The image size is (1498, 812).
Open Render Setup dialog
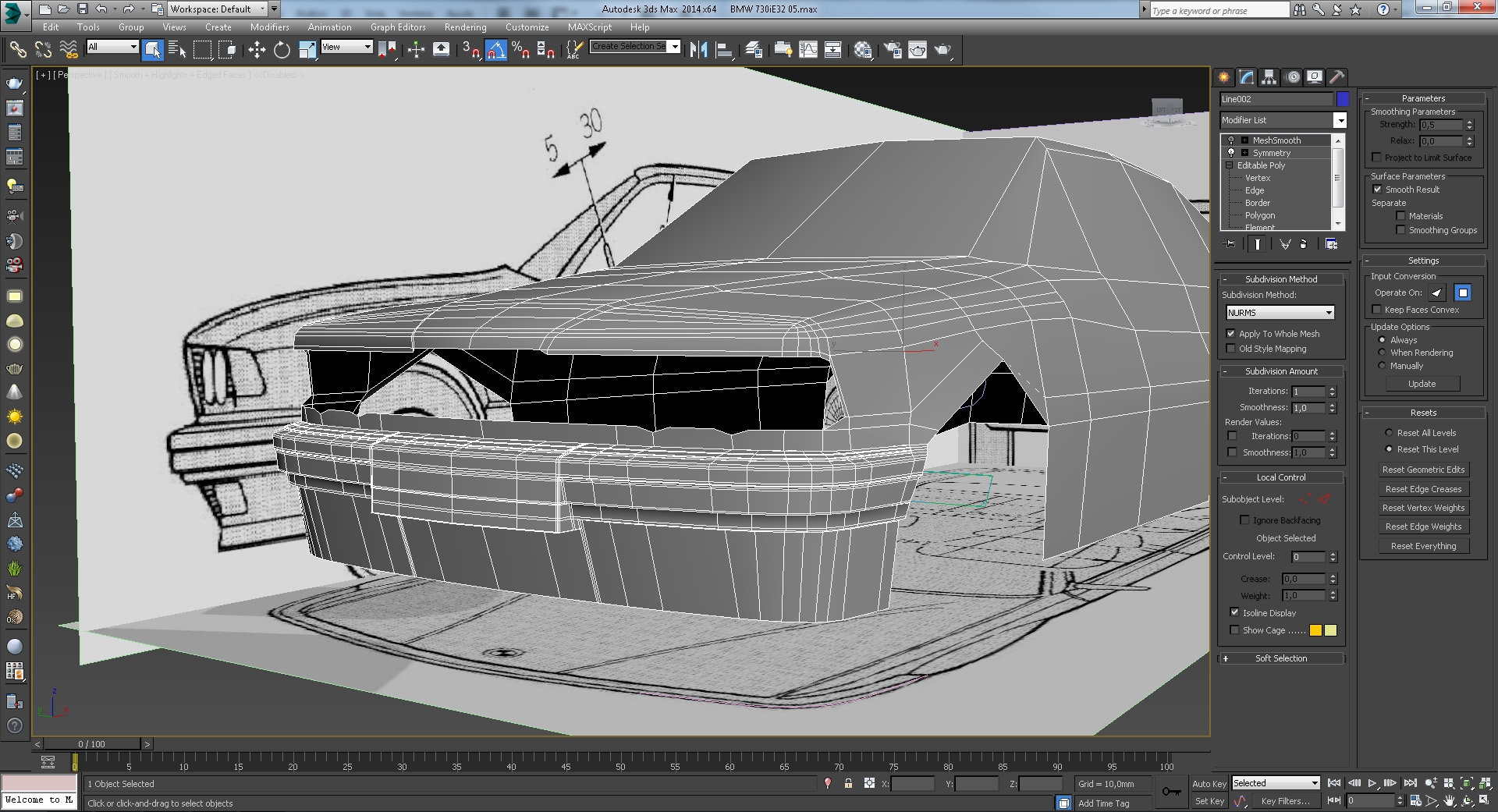[893, 50]
